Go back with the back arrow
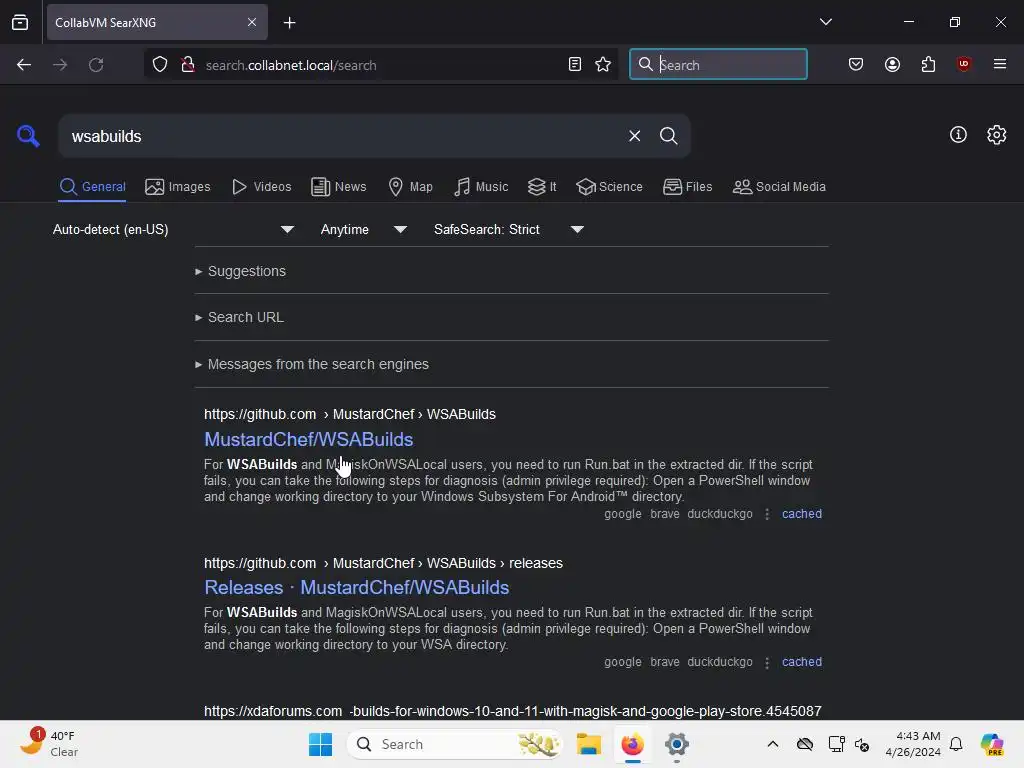The height and width of the screenshot is (768, 1024). pyautogui.click(x=24, y=65)
